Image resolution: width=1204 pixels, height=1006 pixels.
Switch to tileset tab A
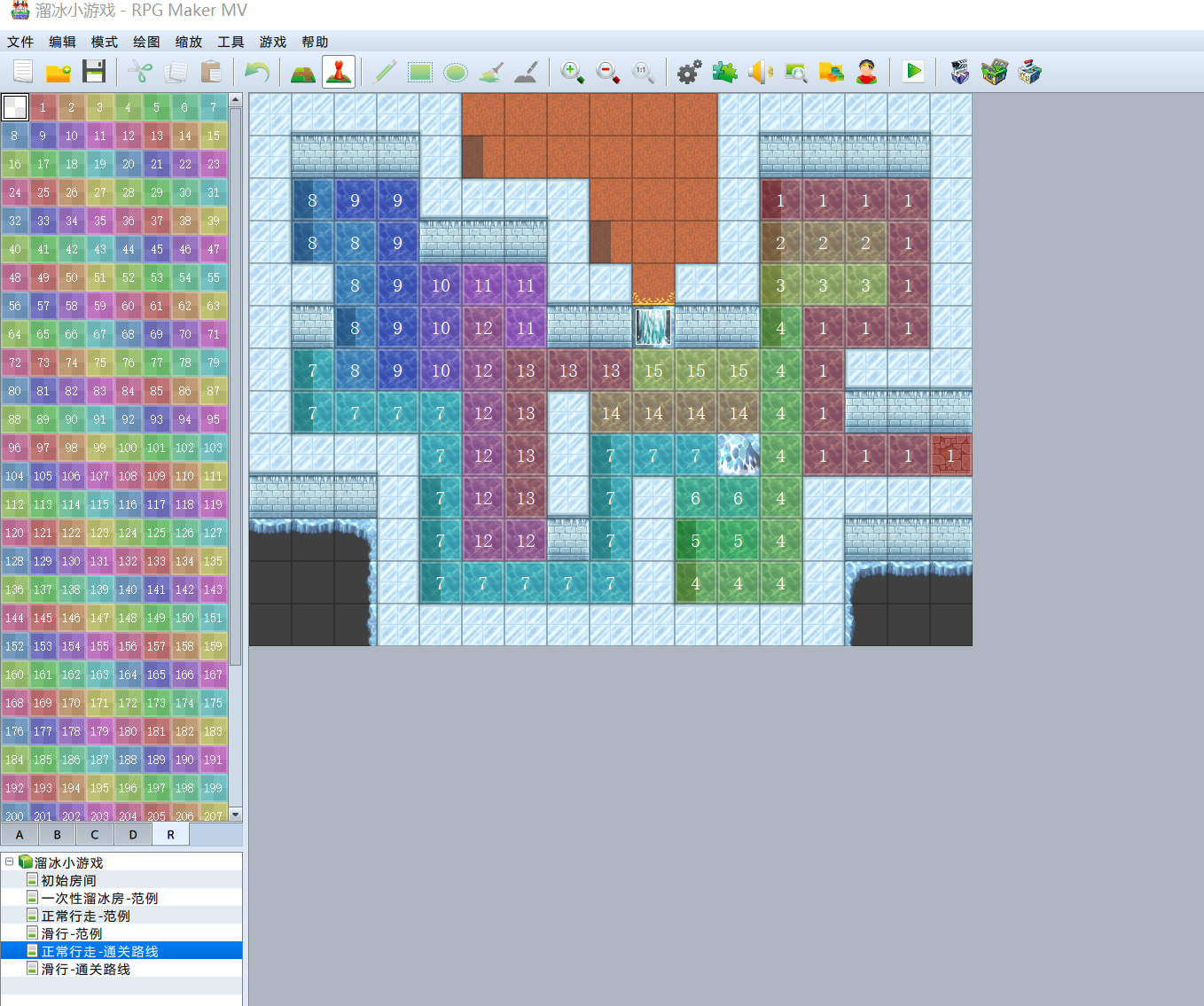pos(20,835)
